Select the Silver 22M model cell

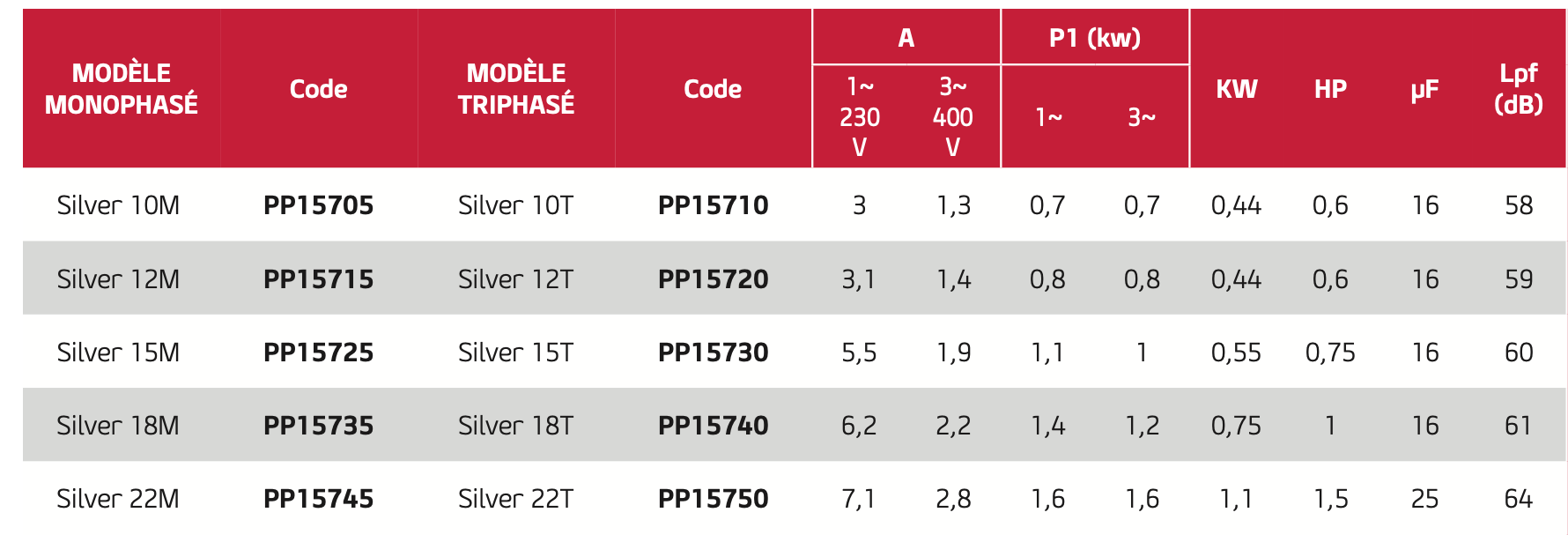click(x=118, y=499)
